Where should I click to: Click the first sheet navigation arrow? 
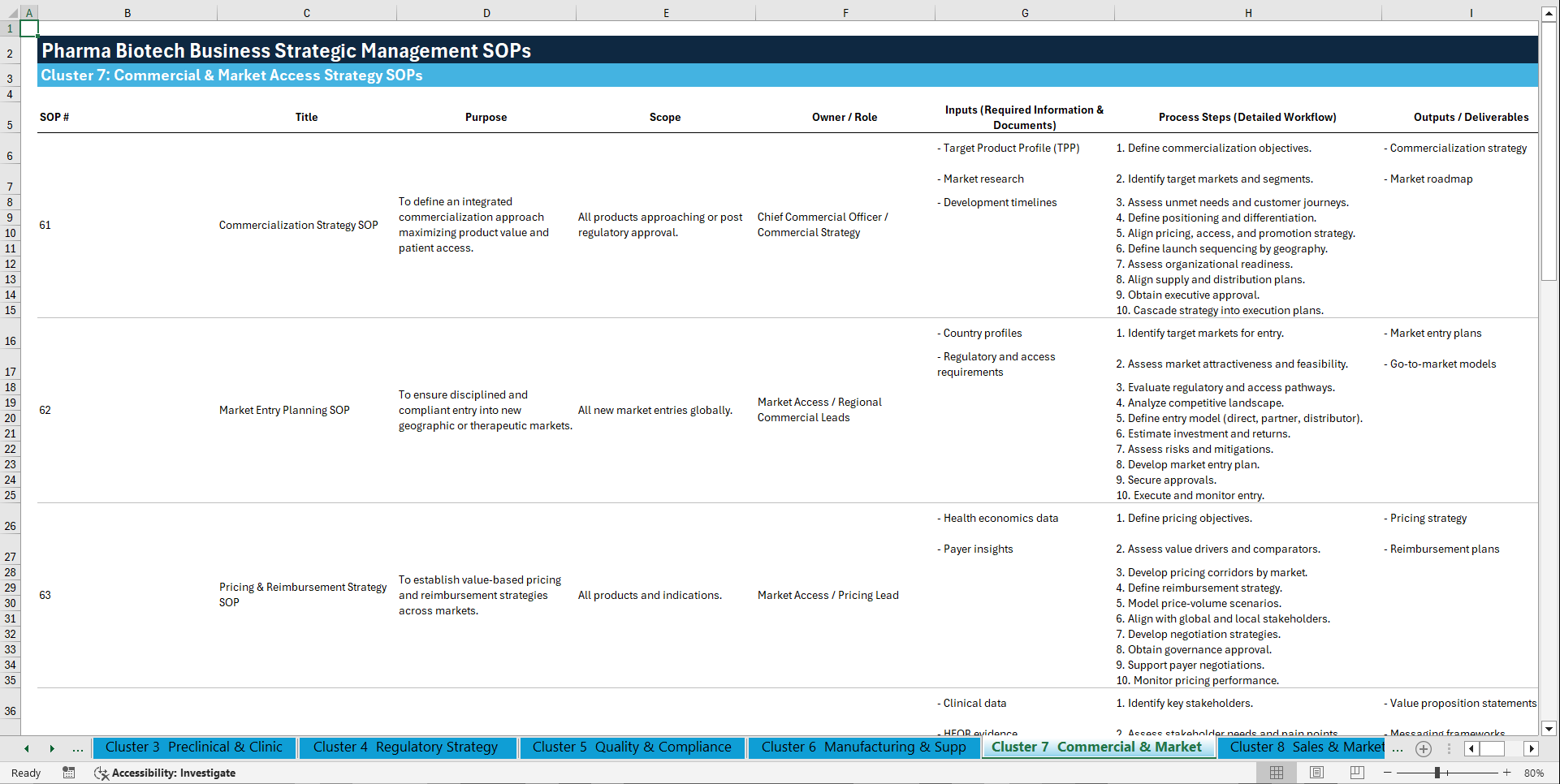(26, 748)
